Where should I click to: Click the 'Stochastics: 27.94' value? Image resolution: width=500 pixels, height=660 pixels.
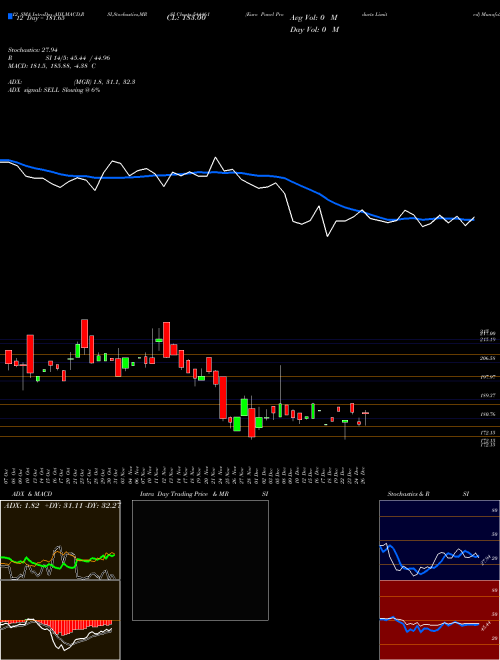tap(31, 50)
